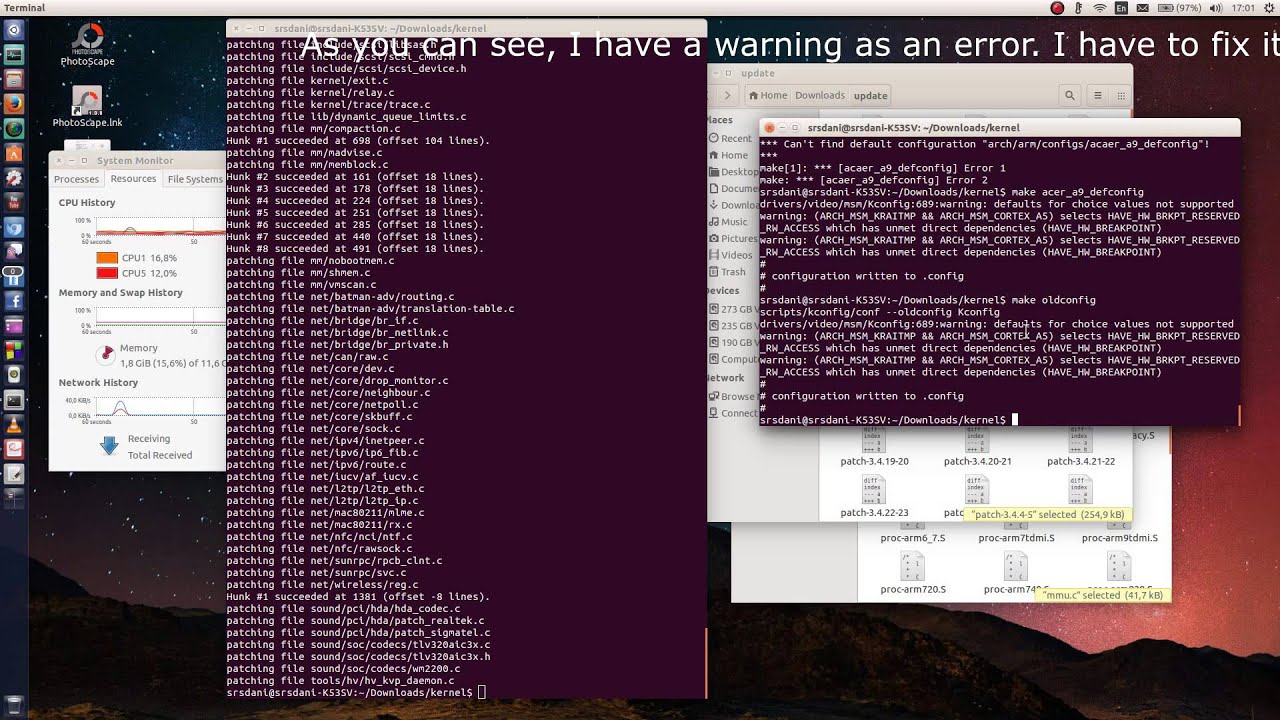Change the Memory pie color swatch

[107, 354]
